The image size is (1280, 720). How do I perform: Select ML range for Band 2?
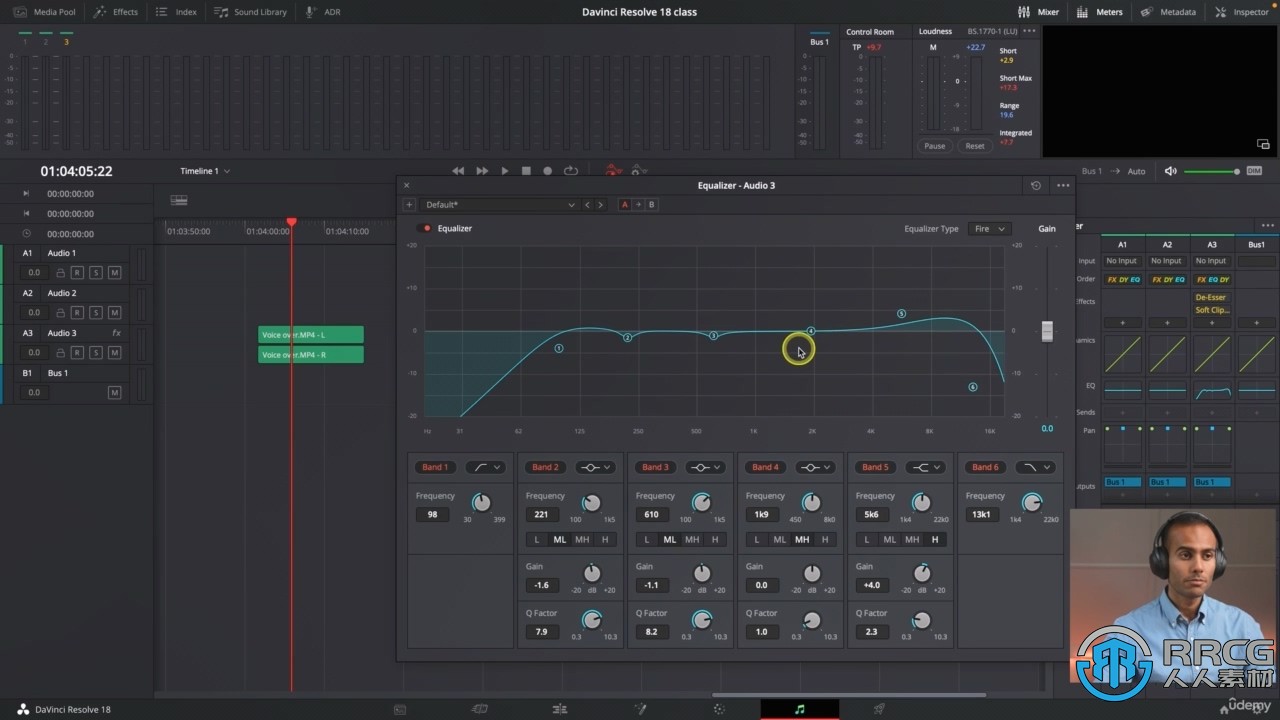click(560, 539)
